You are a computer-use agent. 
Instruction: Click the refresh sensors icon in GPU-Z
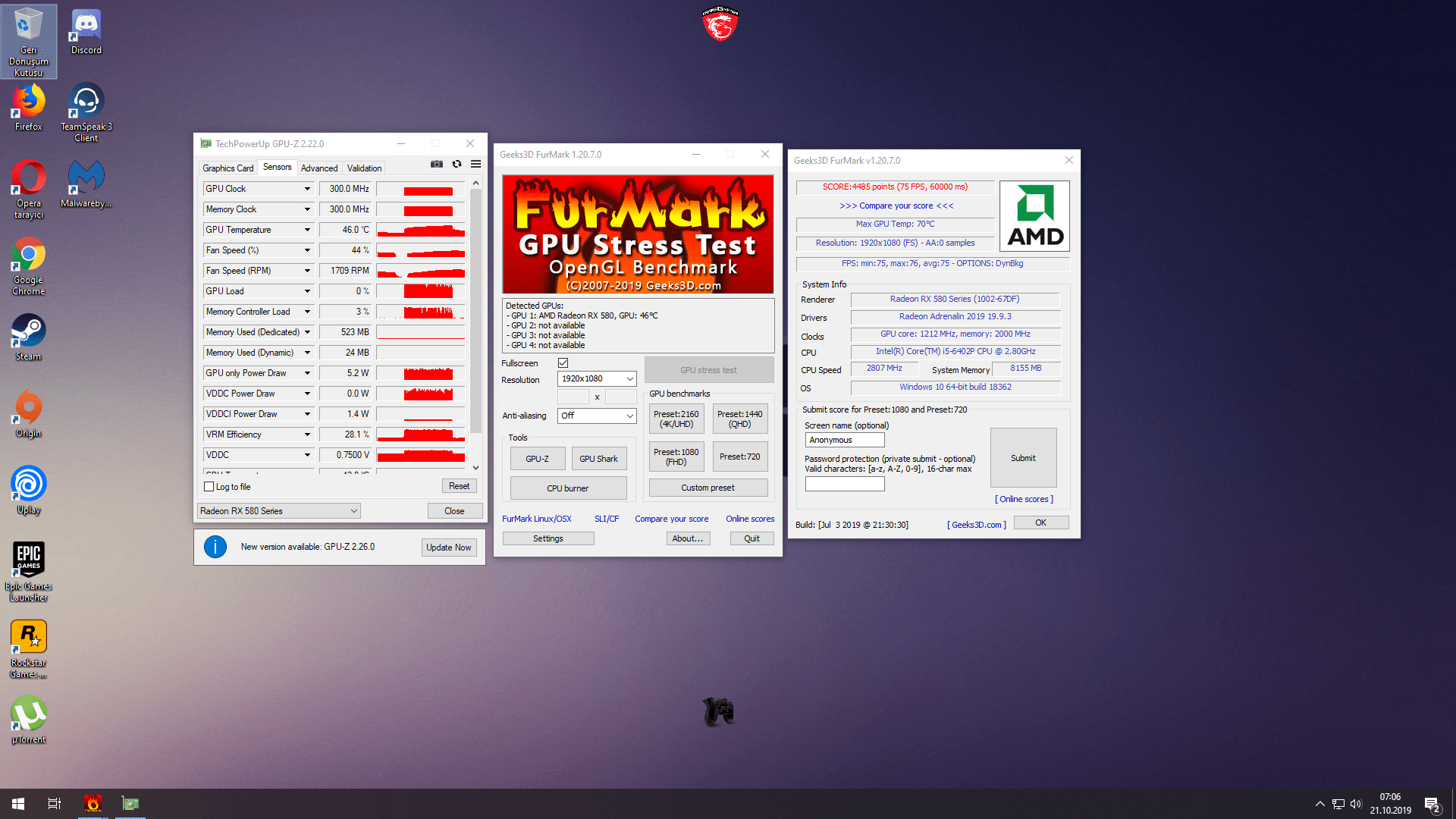[456, 164]
